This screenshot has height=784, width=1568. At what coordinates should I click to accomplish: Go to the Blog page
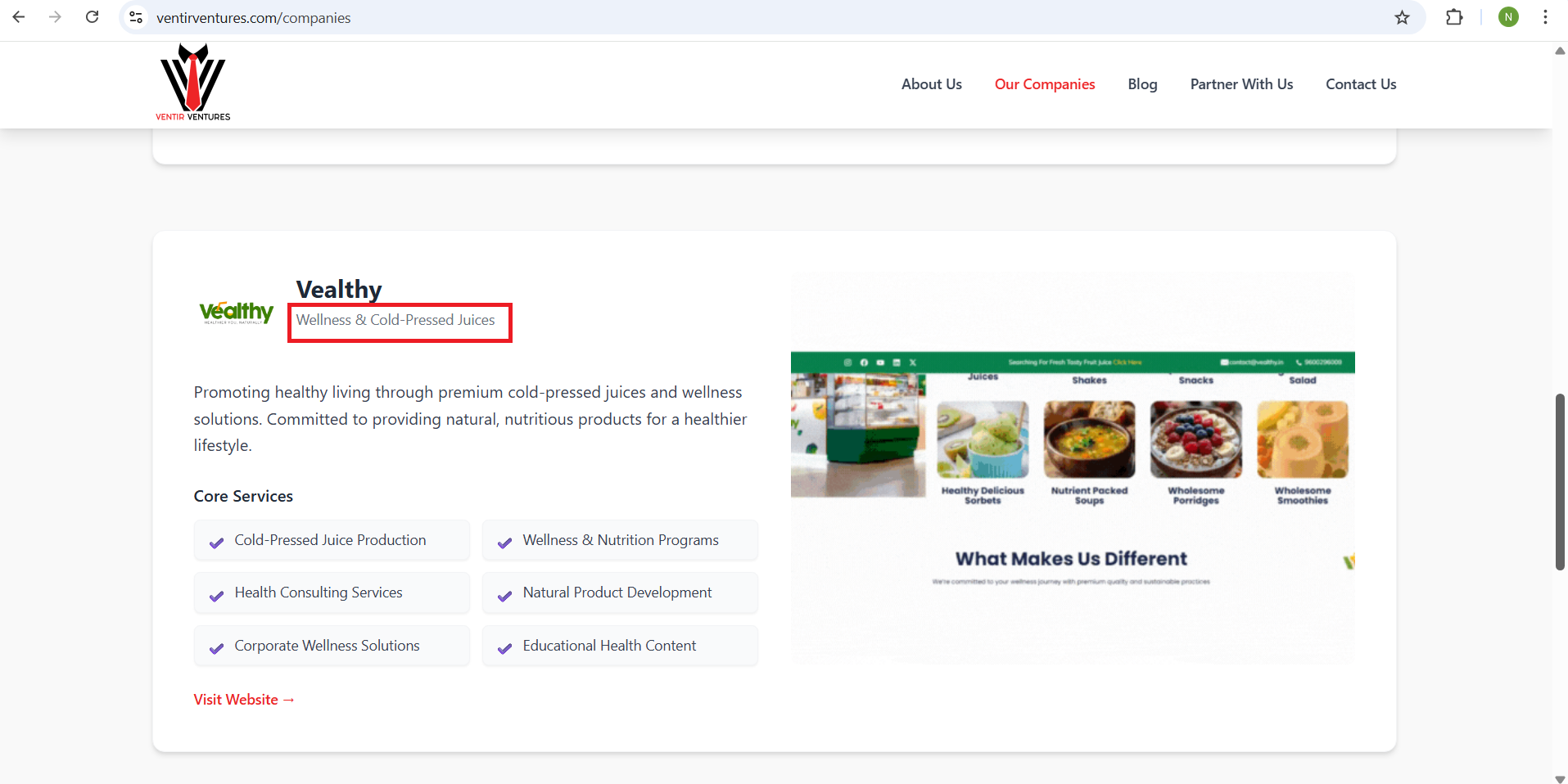click(1142, 84)
